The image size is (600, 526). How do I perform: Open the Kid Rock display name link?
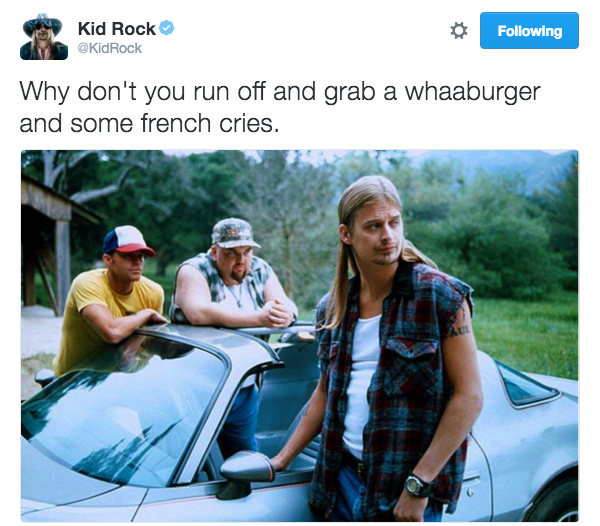coord(117,29)
